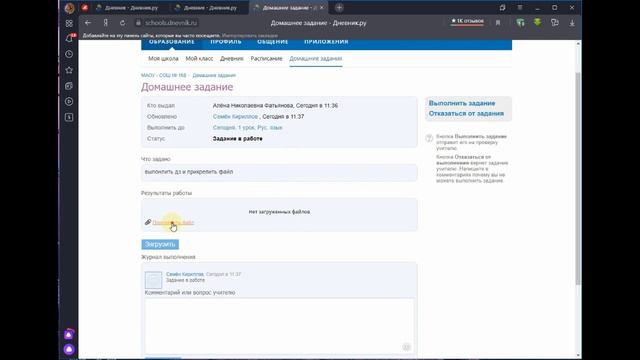Close the 'Домашнее задание' tab
The image size is (640, 360).
click(x=322, y=8)
